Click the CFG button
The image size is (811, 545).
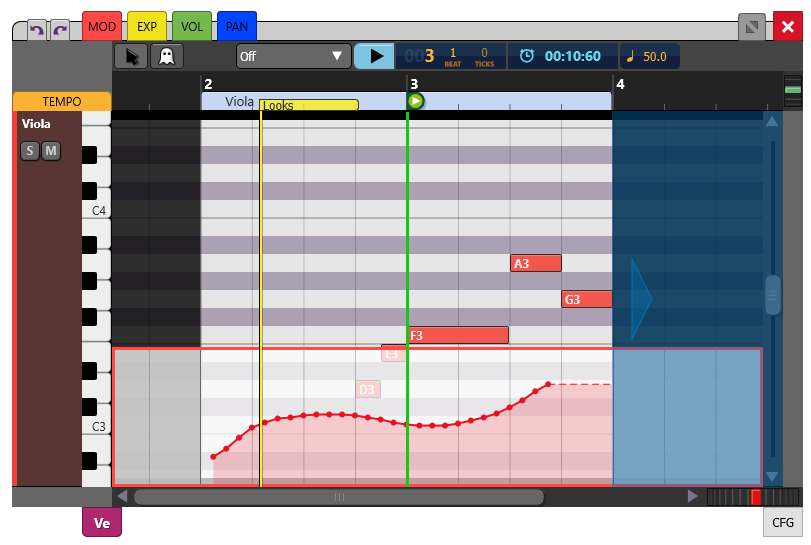pos(782,522)
